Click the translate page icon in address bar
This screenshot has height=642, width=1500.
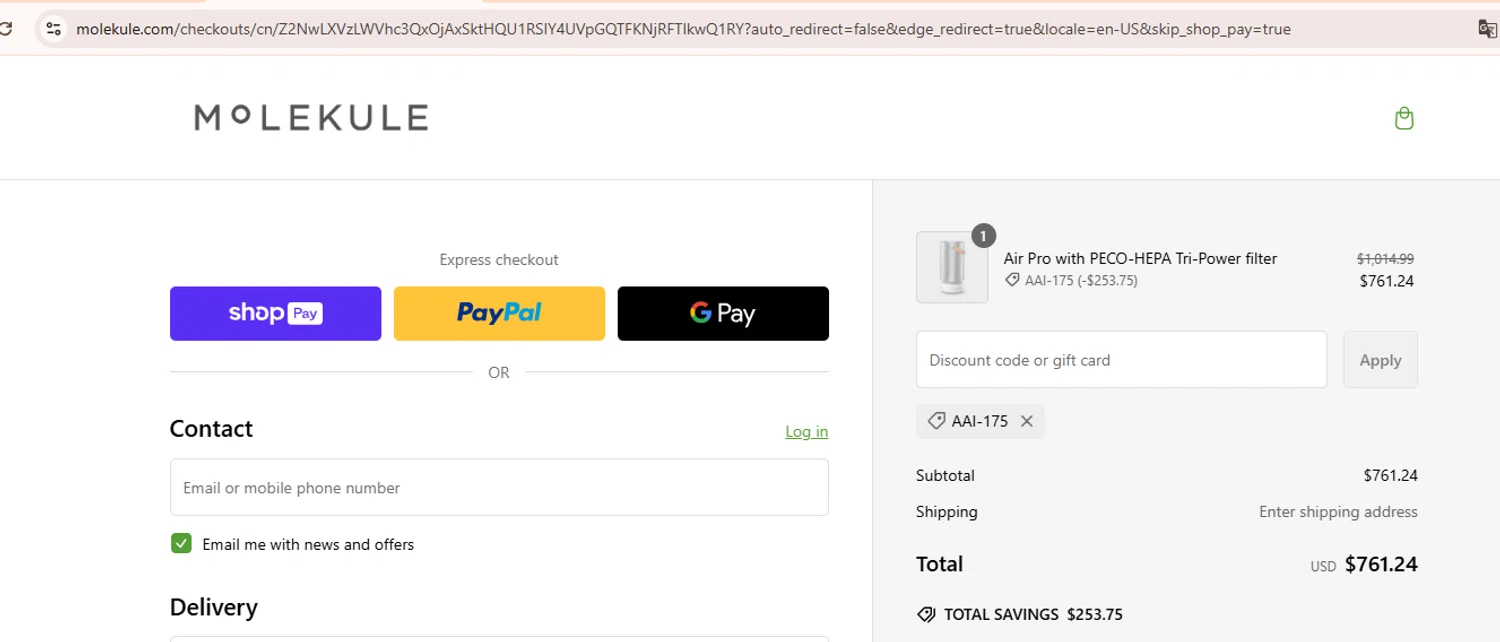[x=1487, y=29]
